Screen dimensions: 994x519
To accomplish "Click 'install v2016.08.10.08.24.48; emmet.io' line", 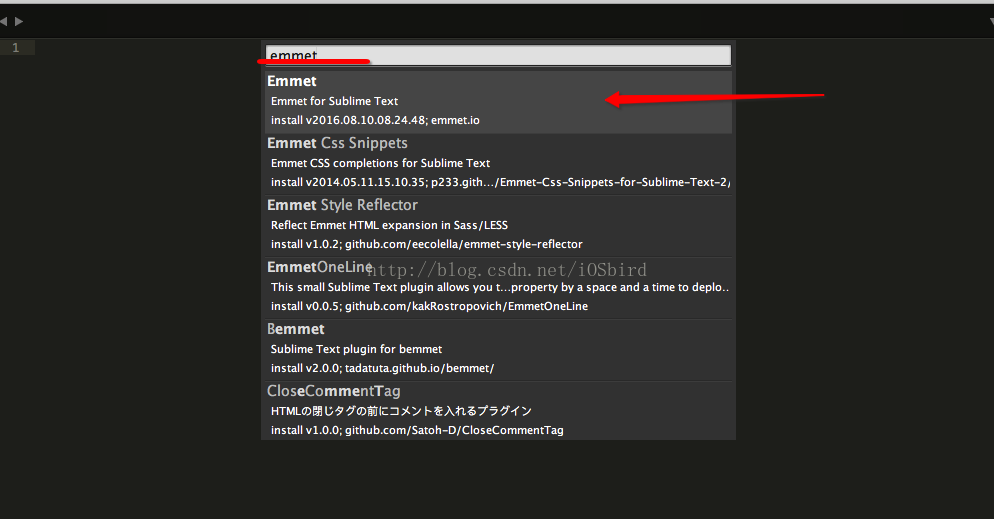I will (375, 120).
